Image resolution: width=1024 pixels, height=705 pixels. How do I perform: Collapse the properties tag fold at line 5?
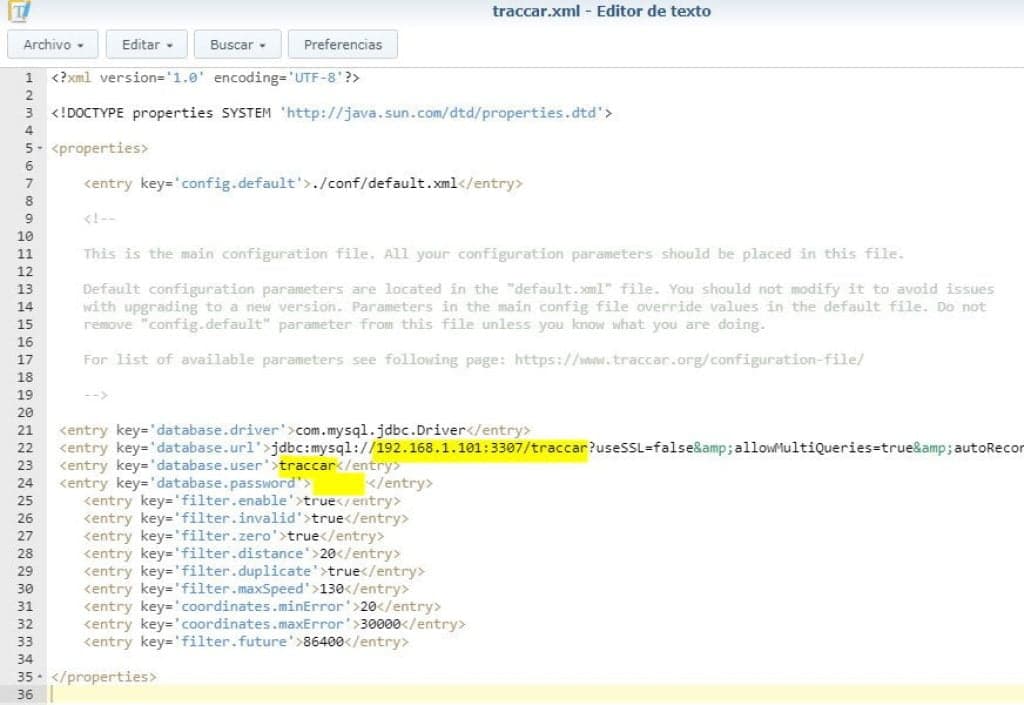point(40,148)
